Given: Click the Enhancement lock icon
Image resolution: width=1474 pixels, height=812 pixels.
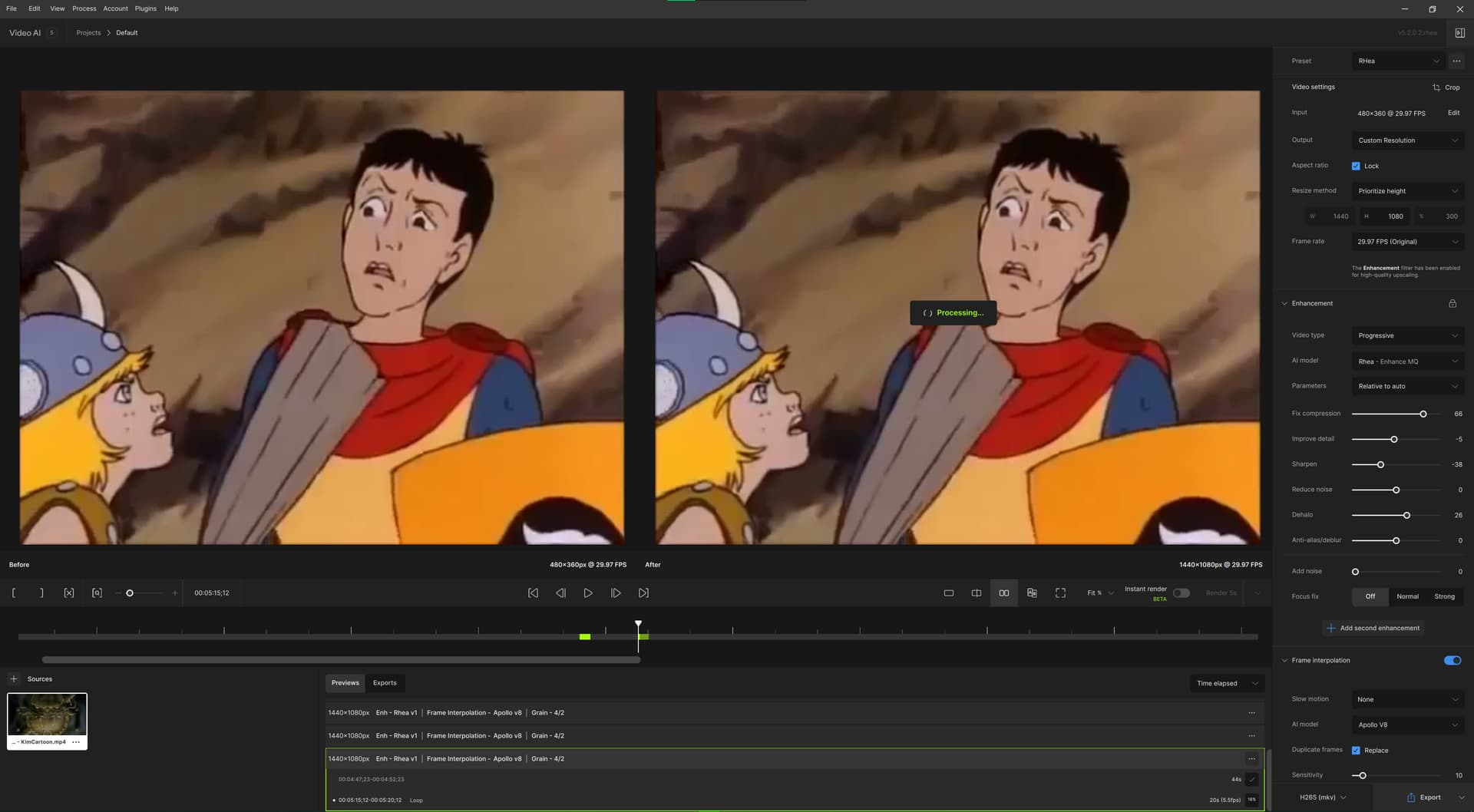Looking at the screenshot, I should (1453, 304).
